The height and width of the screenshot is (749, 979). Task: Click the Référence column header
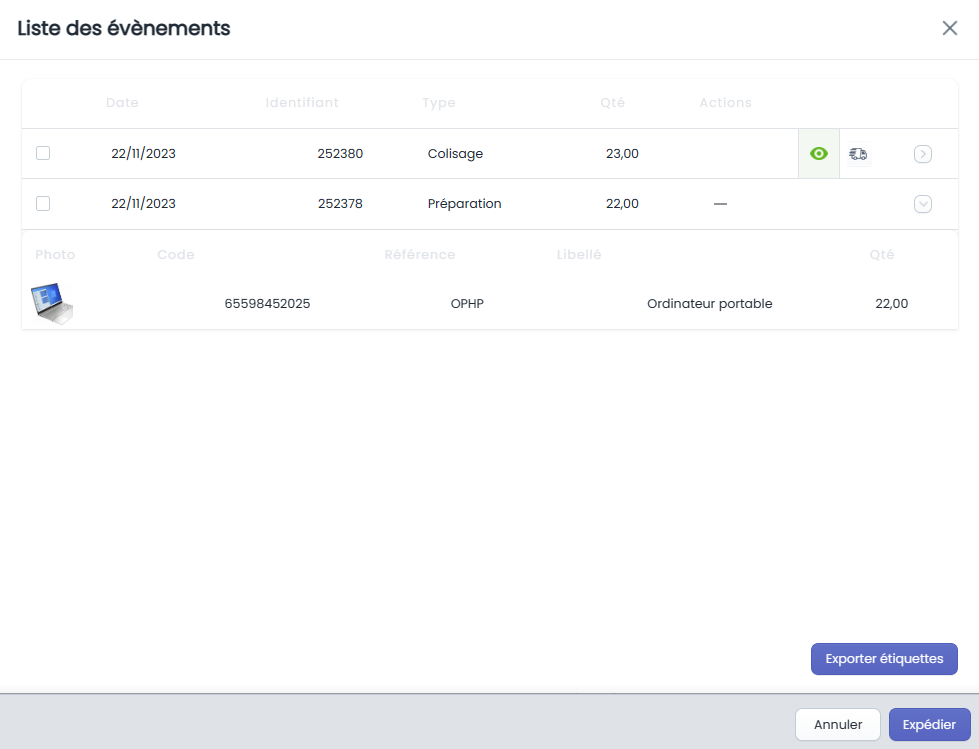point(420,255)
